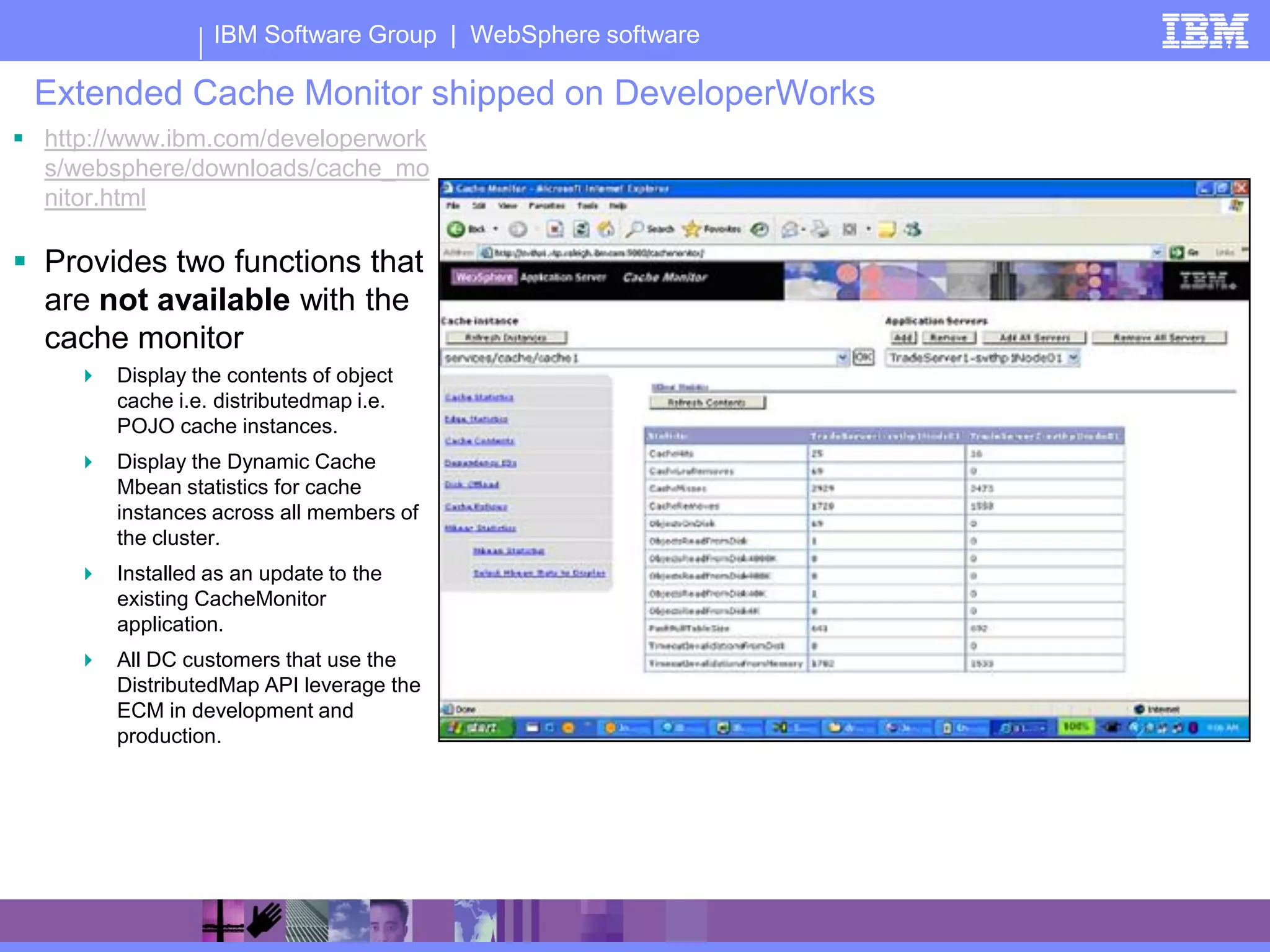
Task: Open the developerworks cache monitor download link
Action: [x=236, y=168]
